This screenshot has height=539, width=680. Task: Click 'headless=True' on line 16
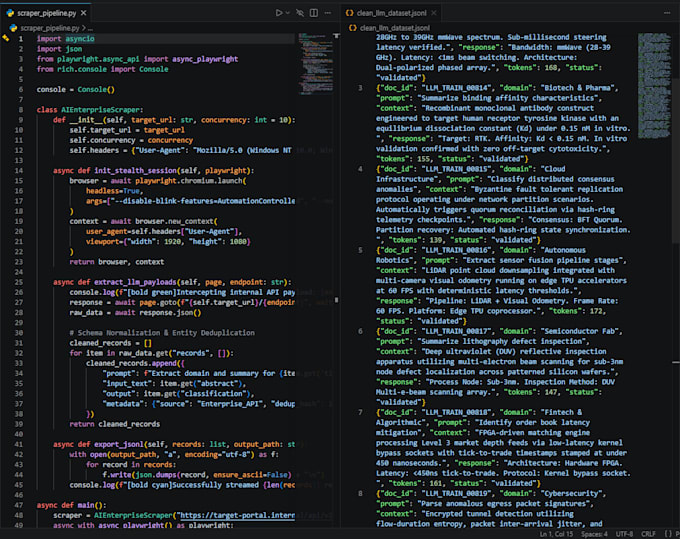(x=114, y=191)
